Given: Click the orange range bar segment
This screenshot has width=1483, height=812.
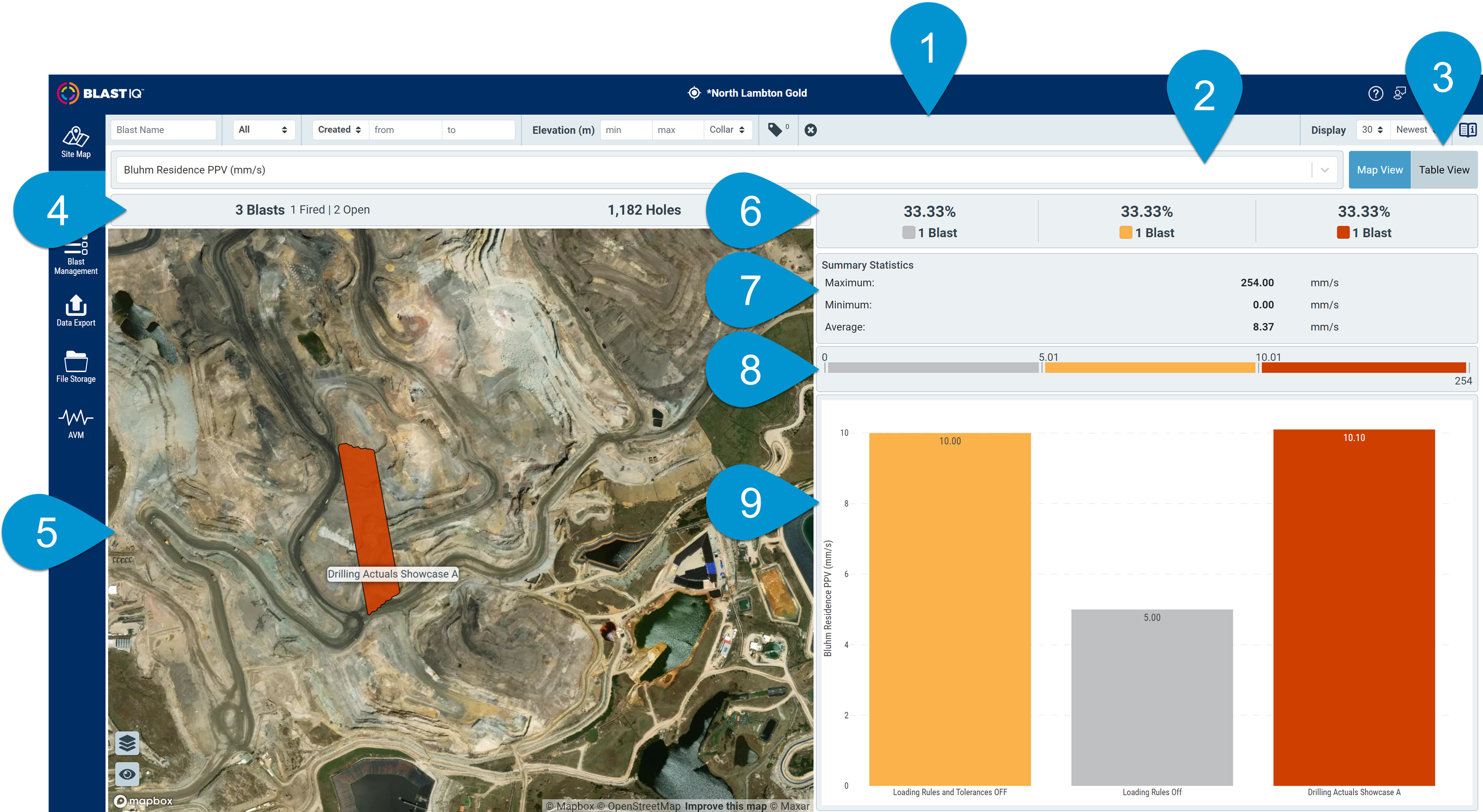Looking at the screenshot, I should click(x=1150, y=368).
